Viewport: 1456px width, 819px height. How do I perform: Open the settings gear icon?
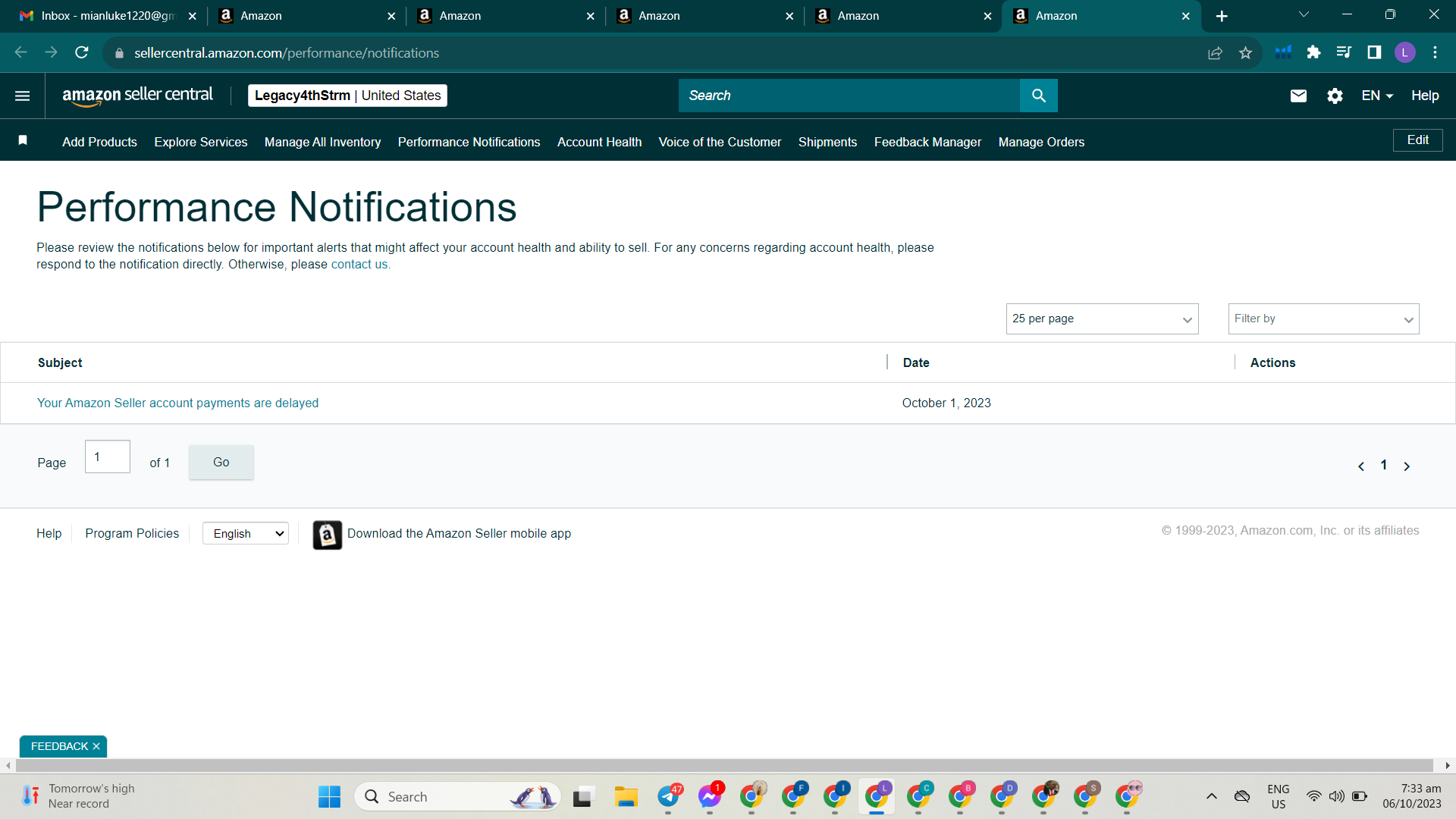coord(1335,96)
